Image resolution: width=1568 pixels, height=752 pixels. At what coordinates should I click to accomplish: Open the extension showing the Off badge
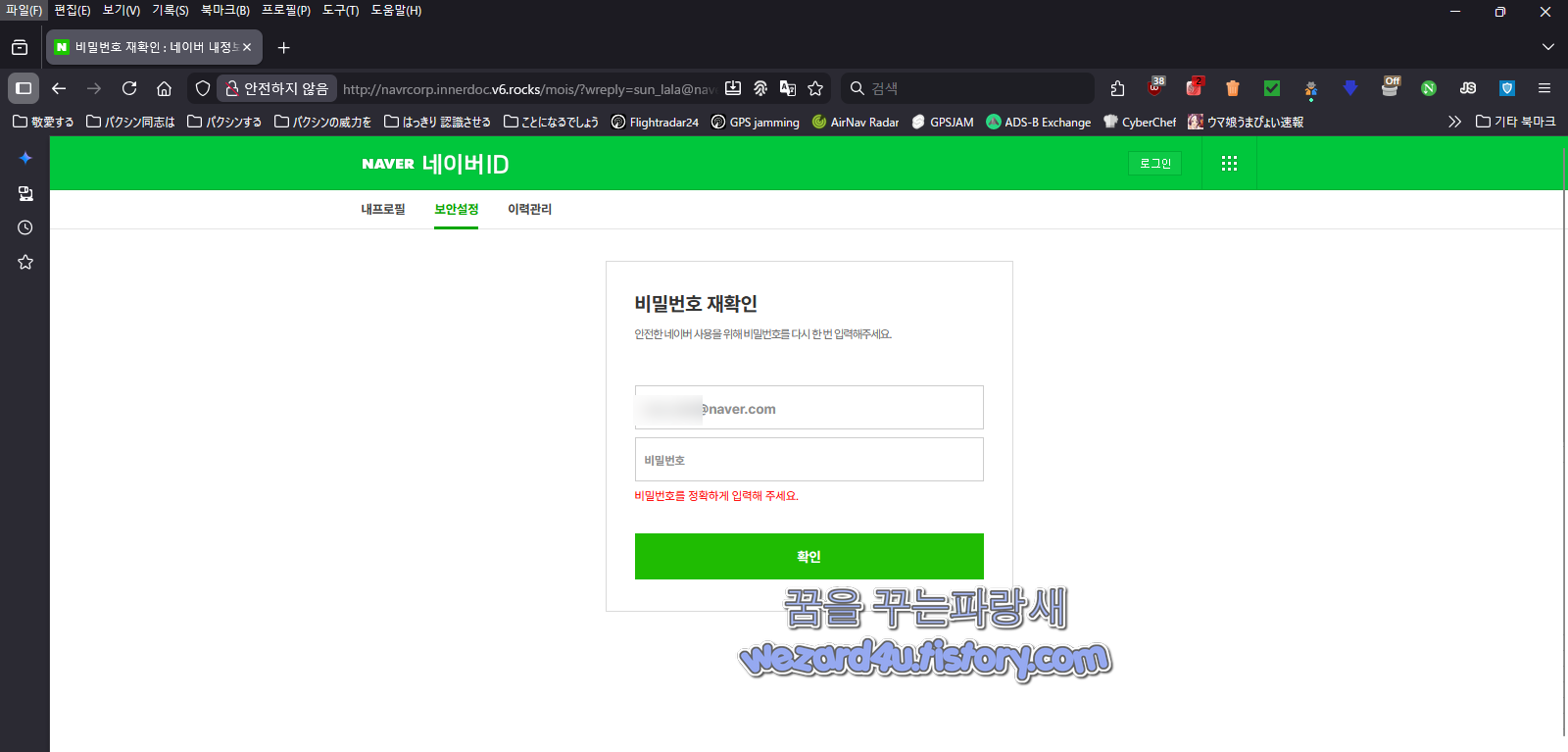1390,87
